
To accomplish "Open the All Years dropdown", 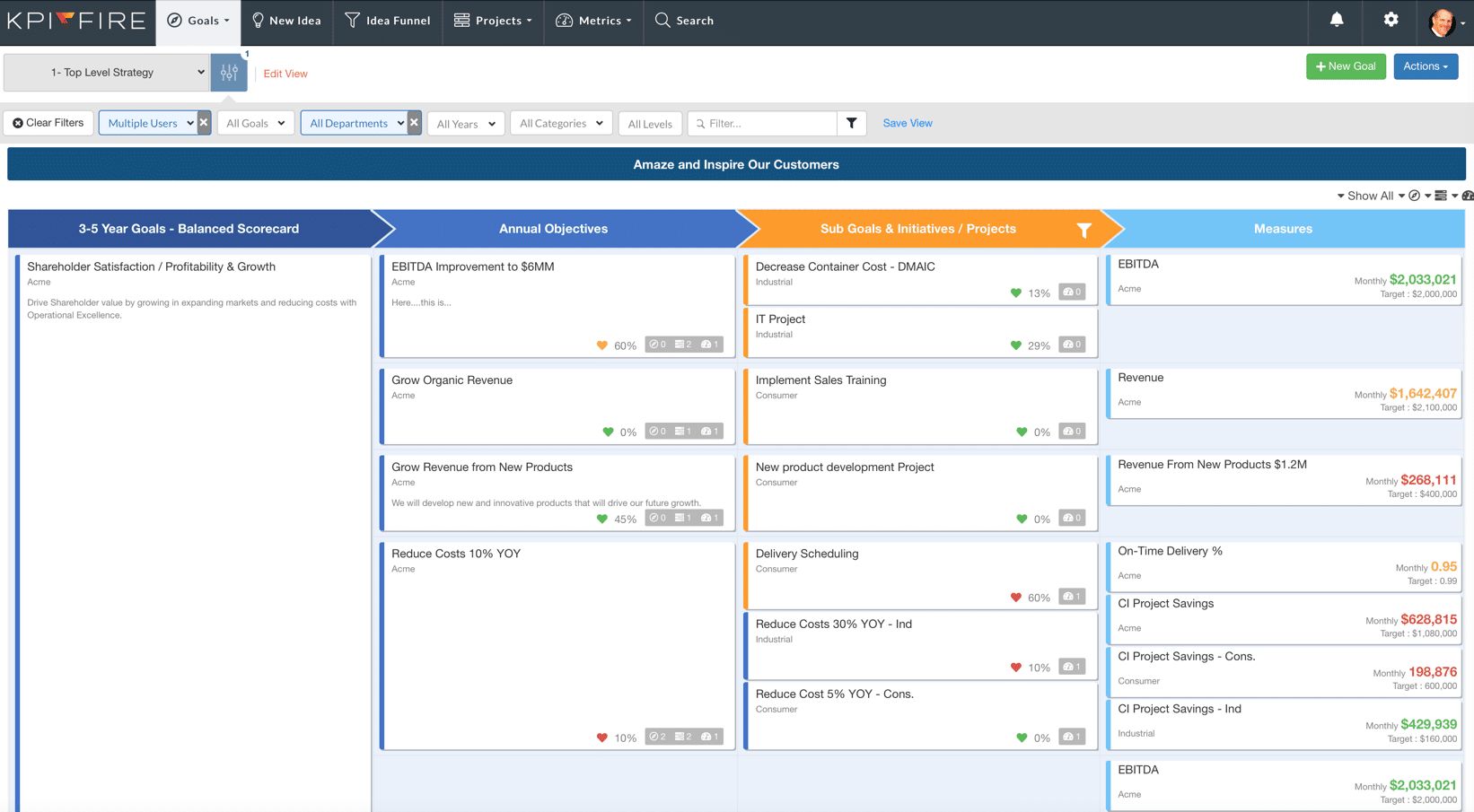I will point(465,124).
